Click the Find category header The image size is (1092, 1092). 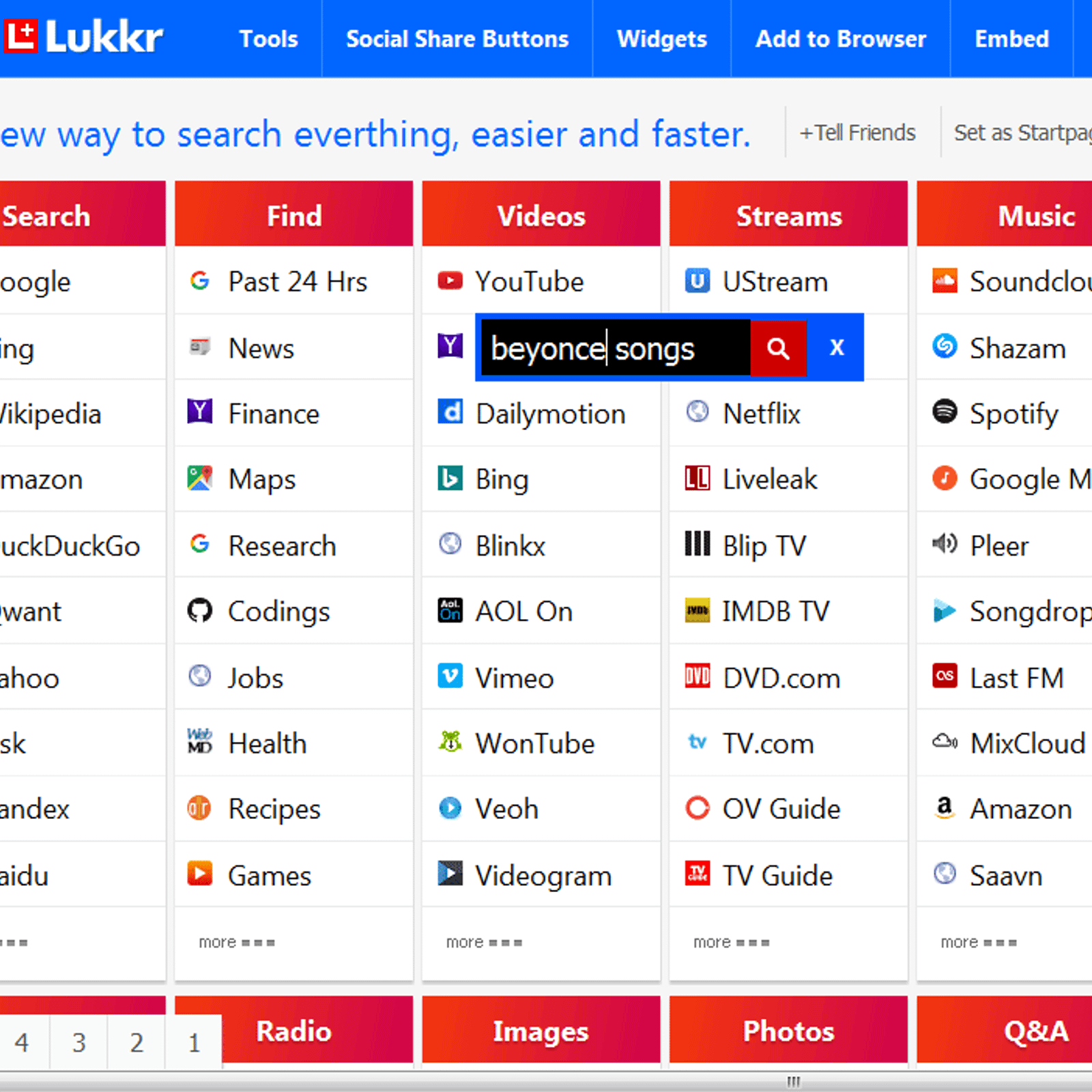[x=294, y=214]
